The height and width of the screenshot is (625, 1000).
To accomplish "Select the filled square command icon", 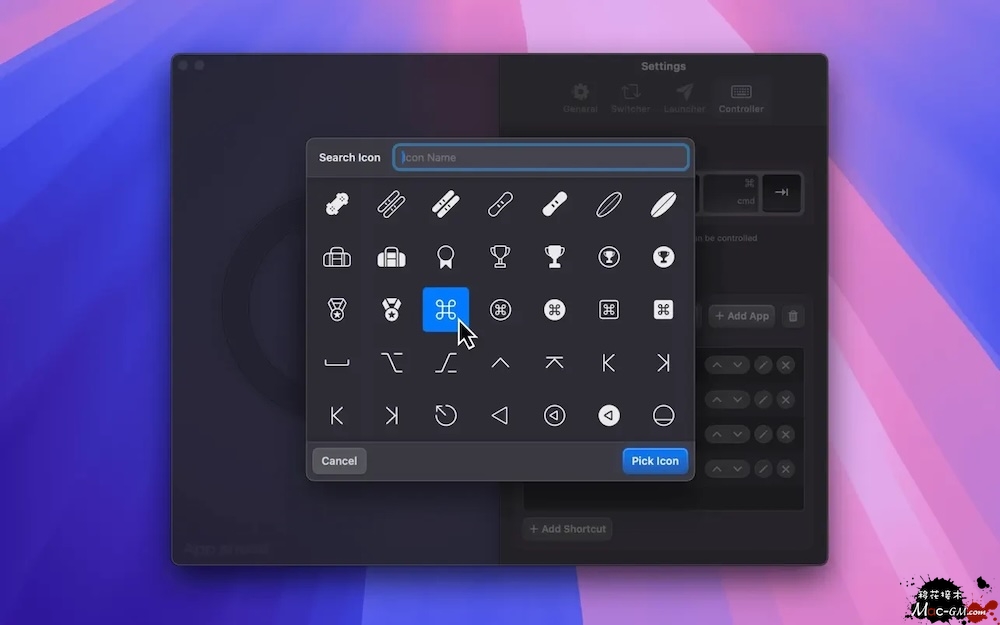I will (663, 310).
